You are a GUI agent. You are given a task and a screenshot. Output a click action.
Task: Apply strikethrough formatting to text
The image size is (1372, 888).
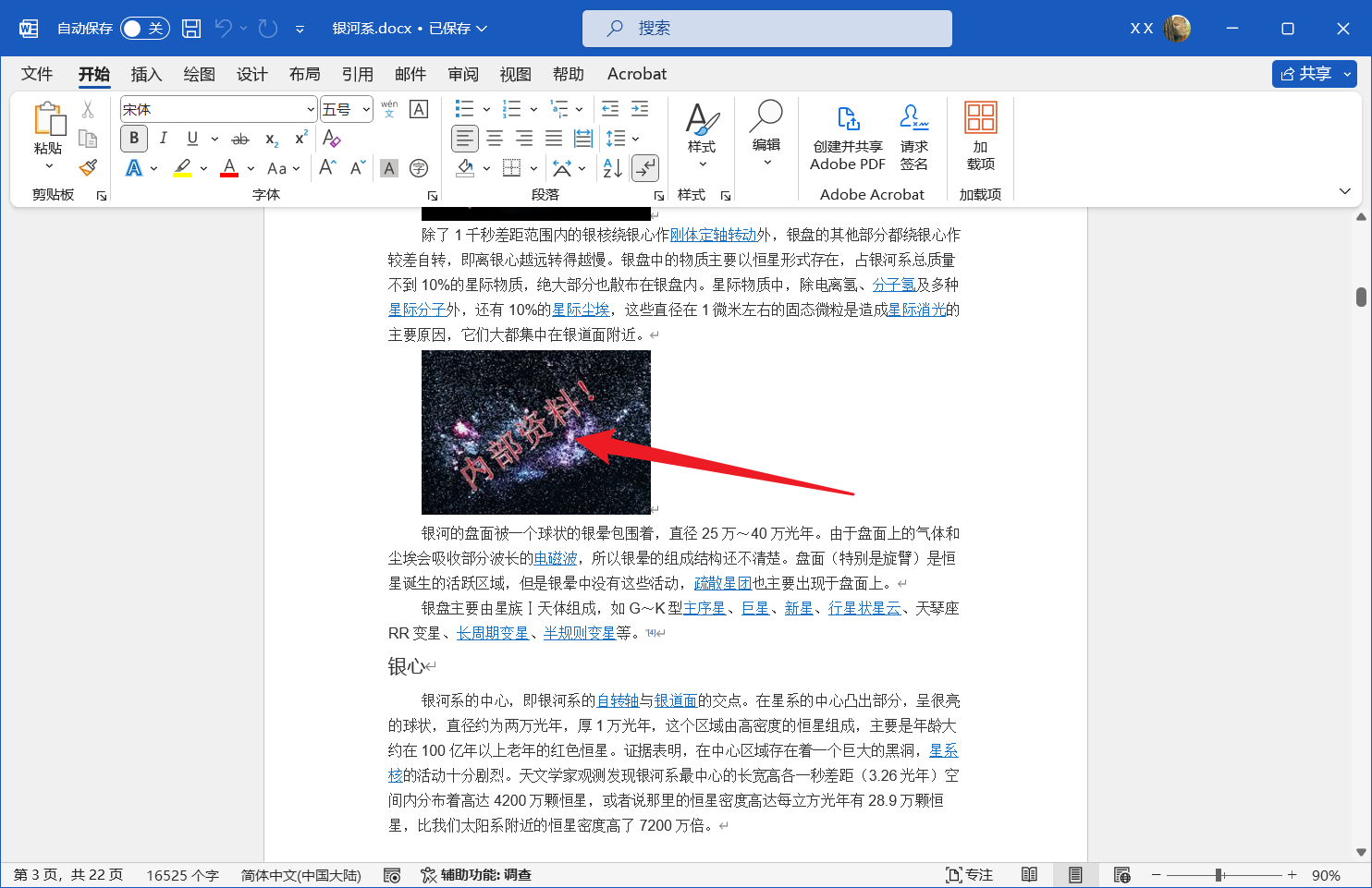(240, 139)
